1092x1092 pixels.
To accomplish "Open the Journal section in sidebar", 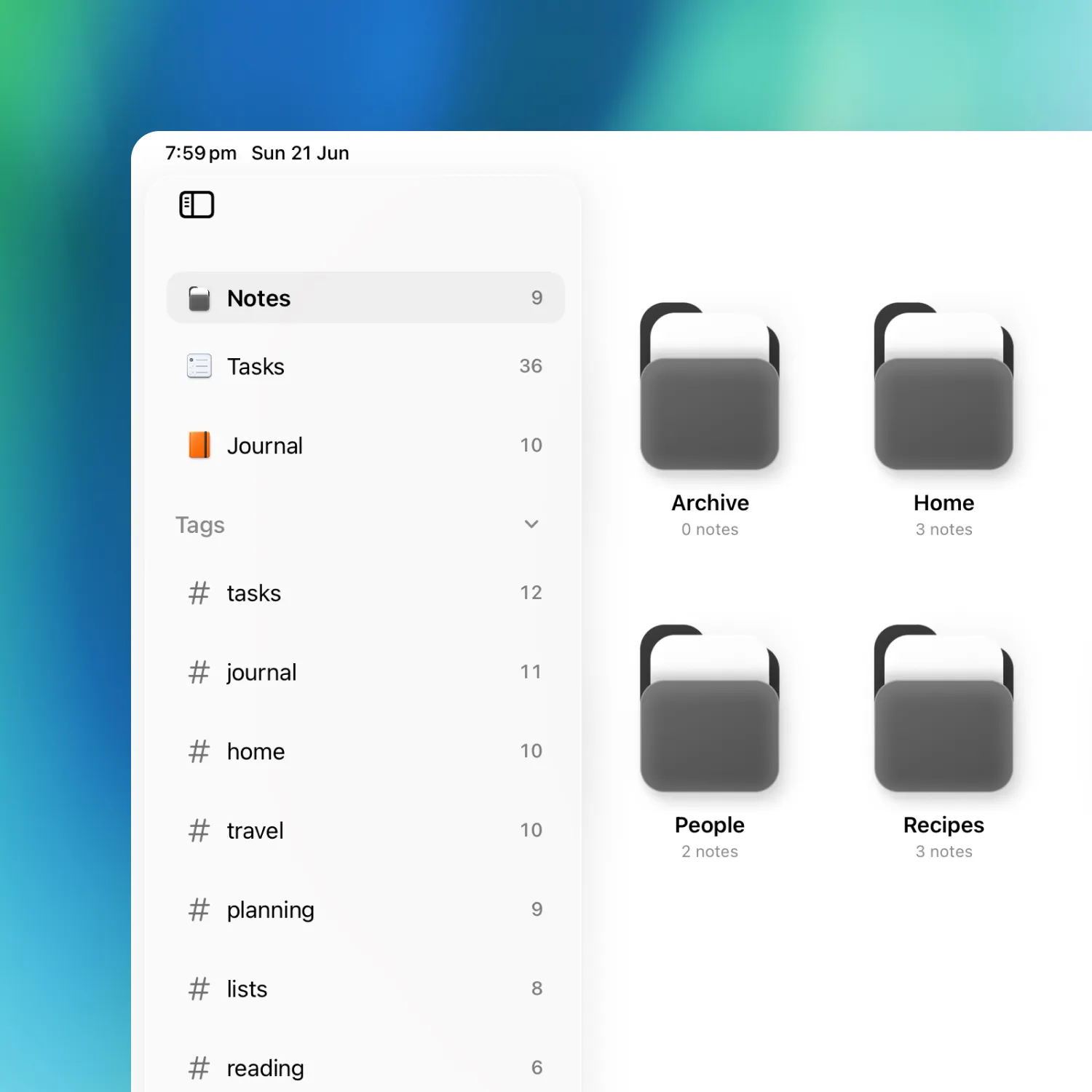I will coord(365,446).
